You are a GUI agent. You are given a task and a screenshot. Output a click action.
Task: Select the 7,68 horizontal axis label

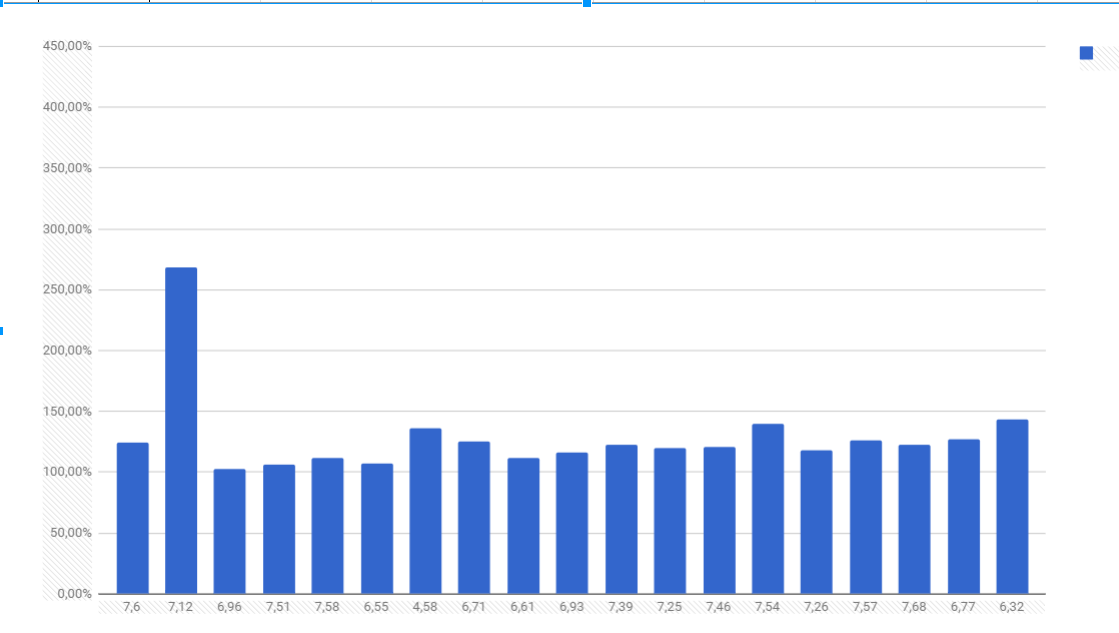(x=913, y=607)
